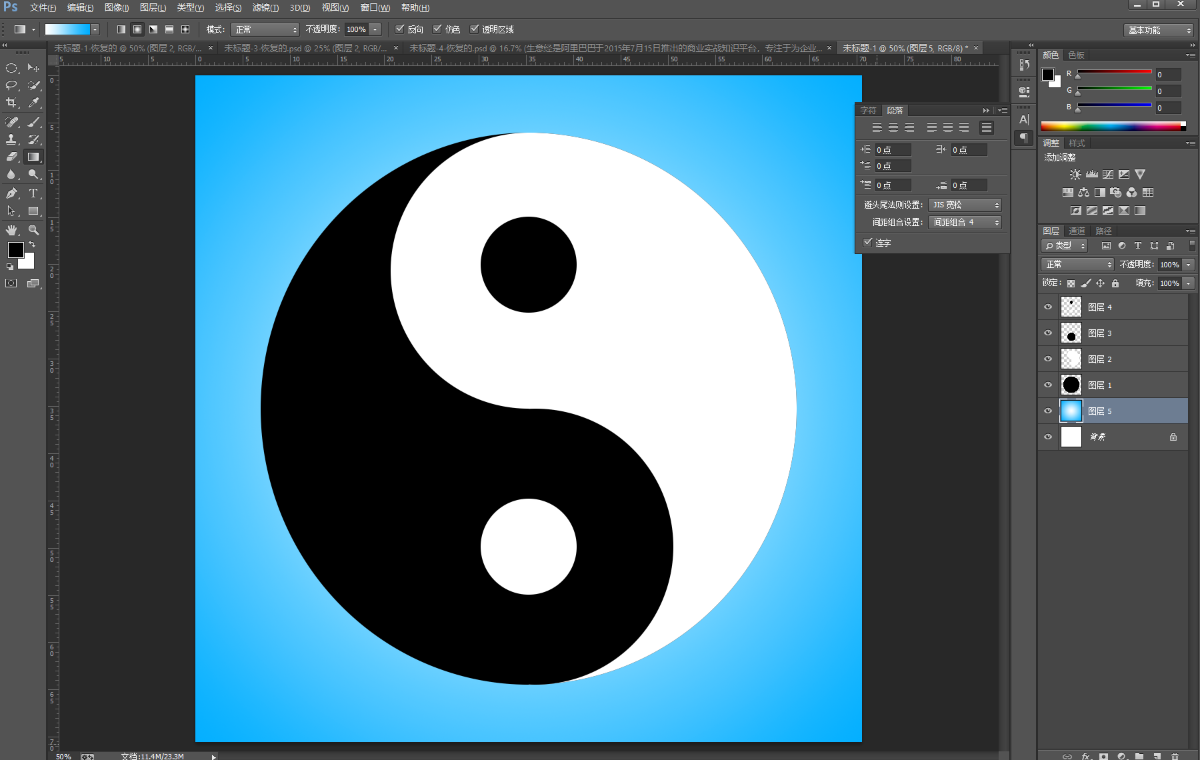
Task: Add a Brightness/Contrast adjustment
Action: 1075,175
